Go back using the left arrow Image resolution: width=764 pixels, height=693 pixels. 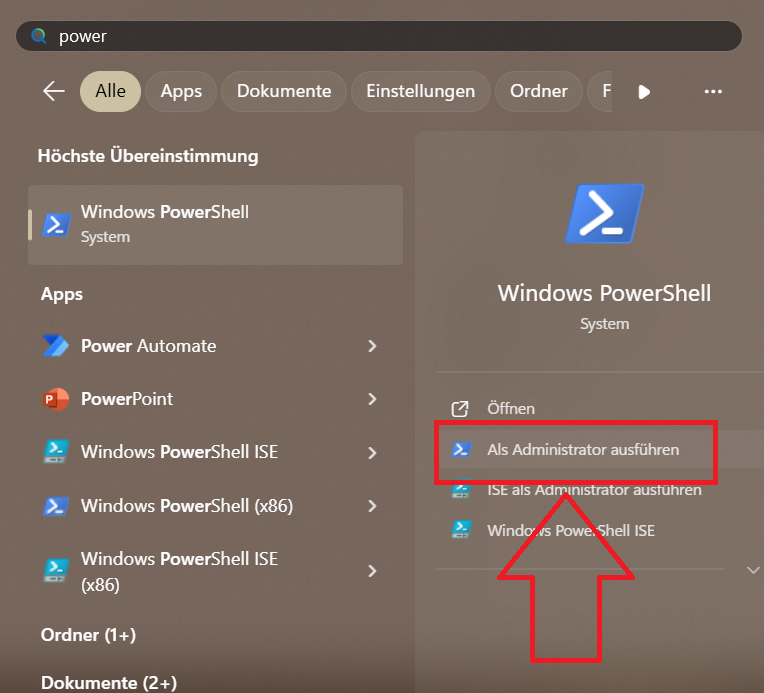(x=54, y=91)
